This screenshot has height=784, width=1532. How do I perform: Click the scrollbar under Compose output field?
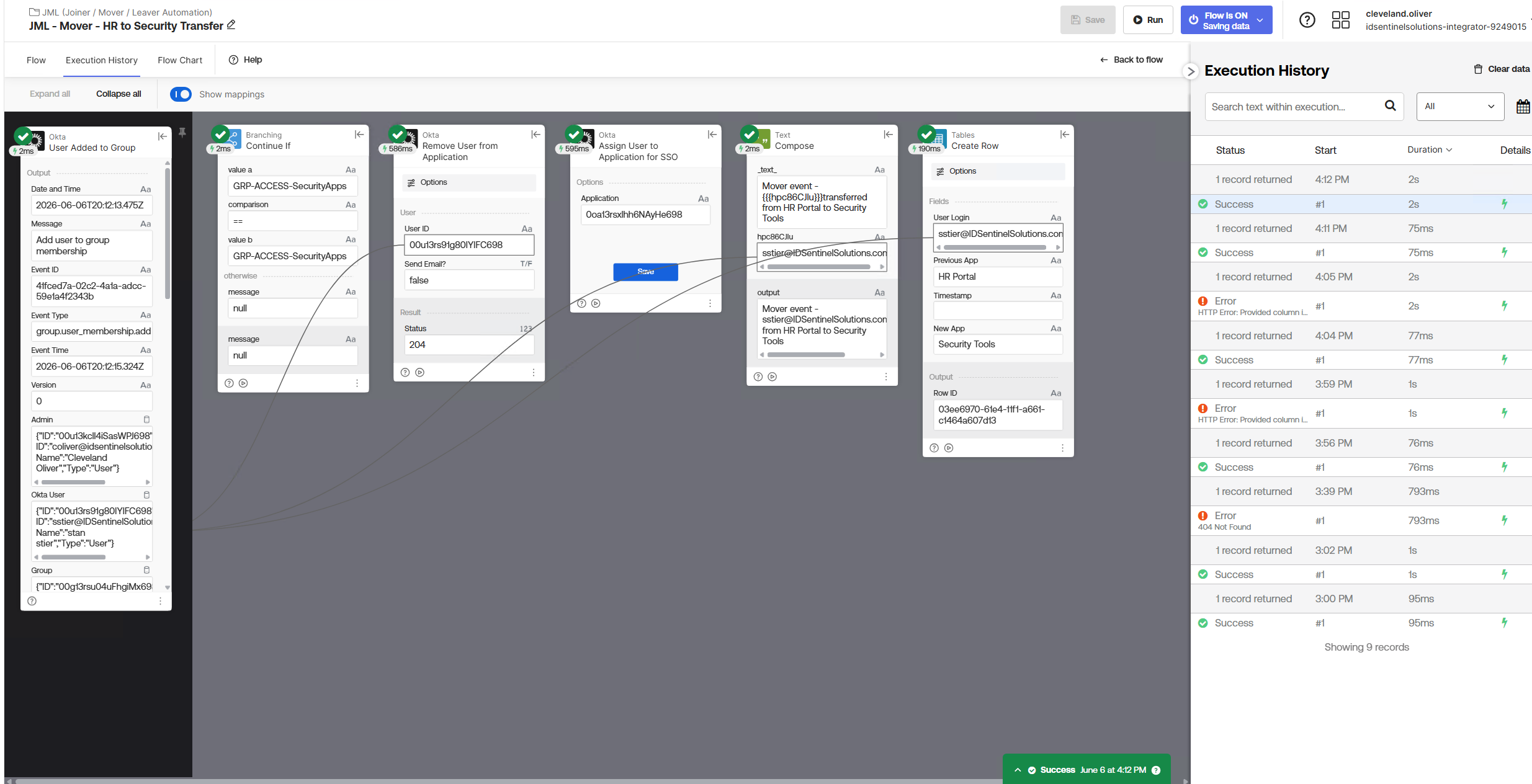[x=805, y=355]
